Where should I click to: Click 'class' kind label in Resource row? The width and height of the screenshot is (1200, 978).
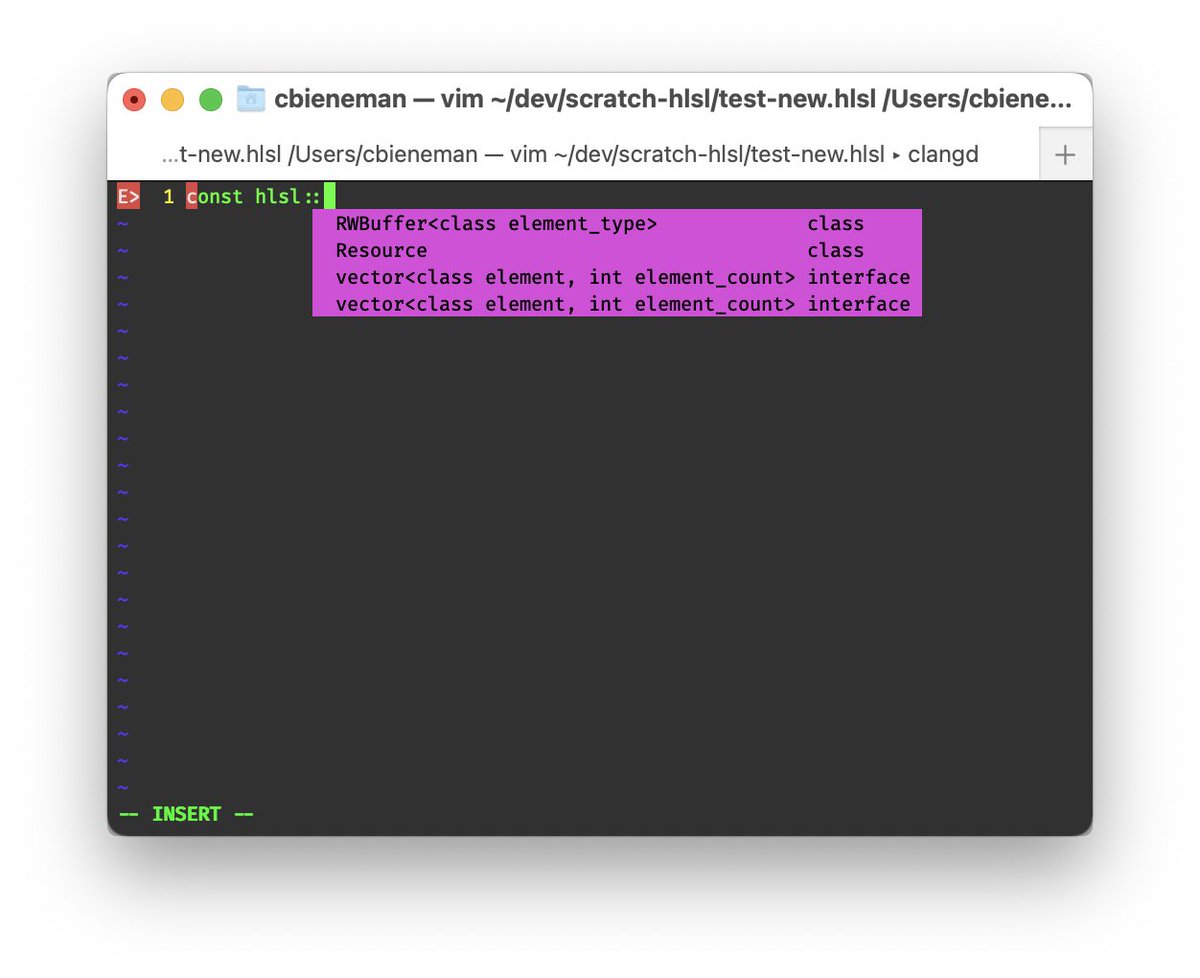836,250
